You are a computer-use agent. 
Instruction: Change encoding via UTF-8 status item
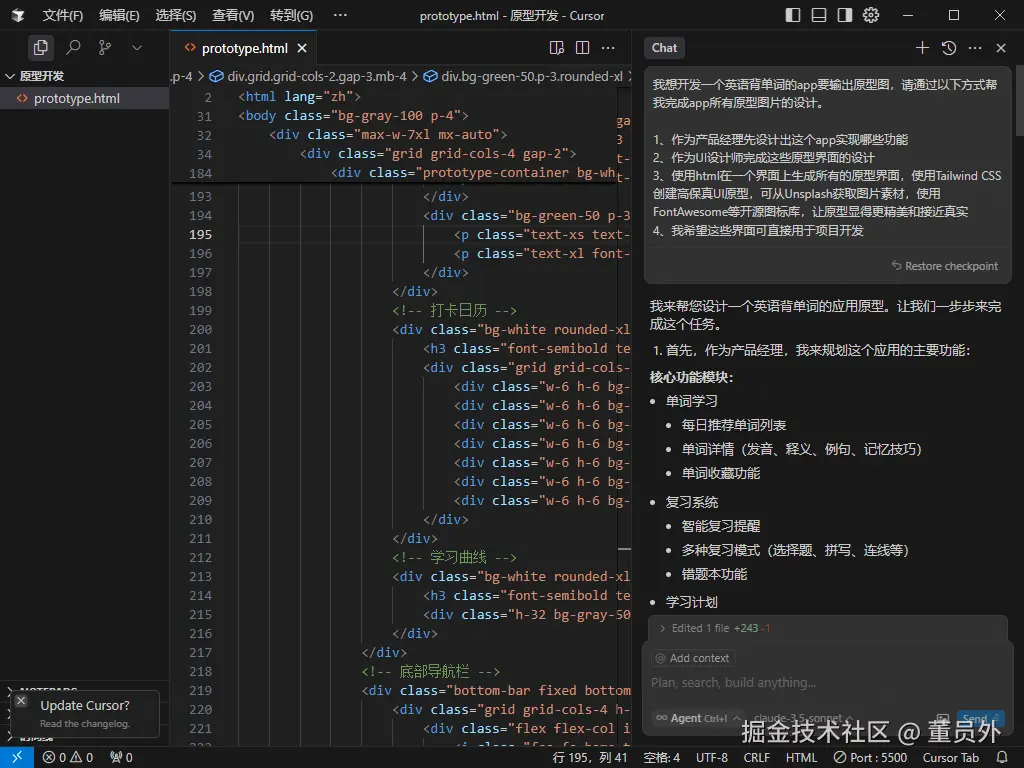pos(712,758)
